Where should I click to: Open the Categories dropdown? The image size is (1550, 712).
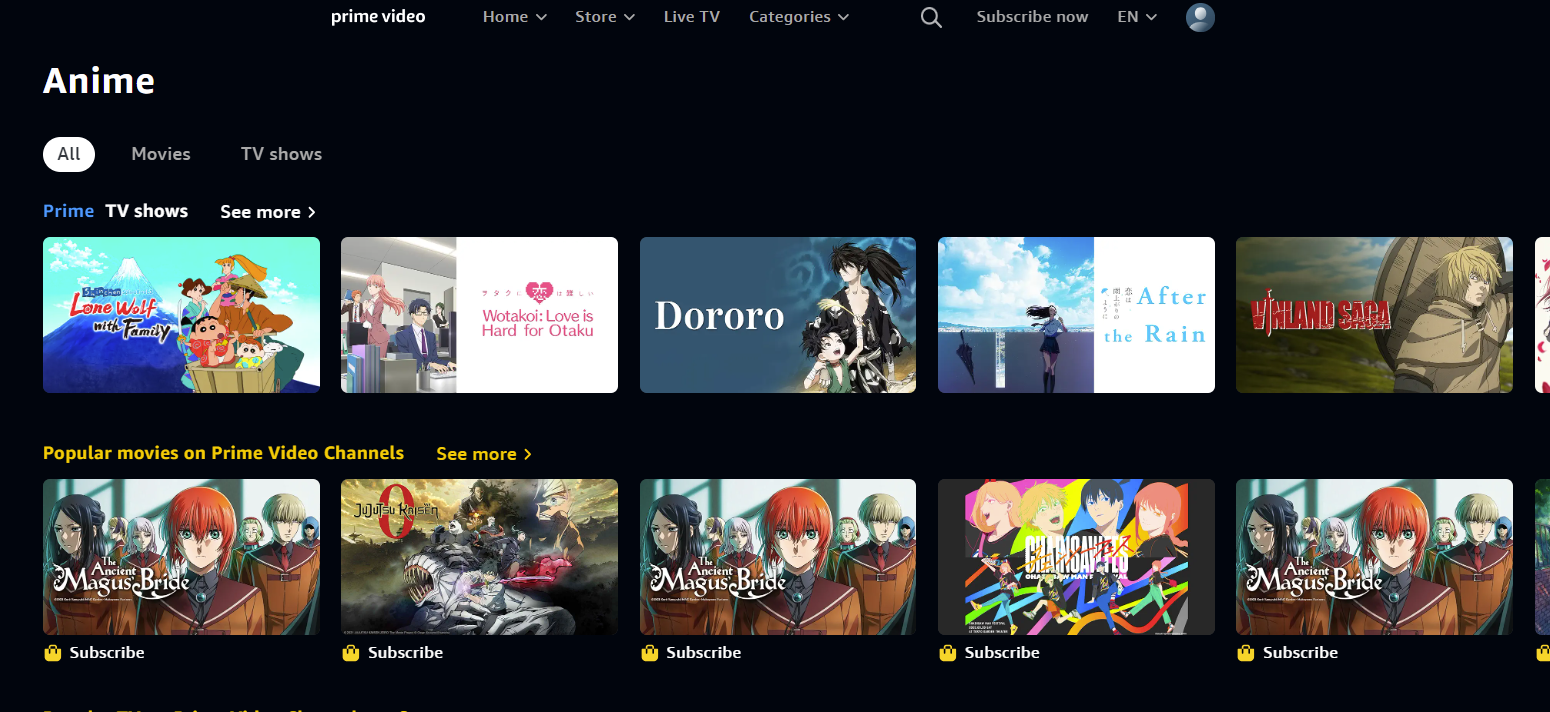(x=799, y=17)
